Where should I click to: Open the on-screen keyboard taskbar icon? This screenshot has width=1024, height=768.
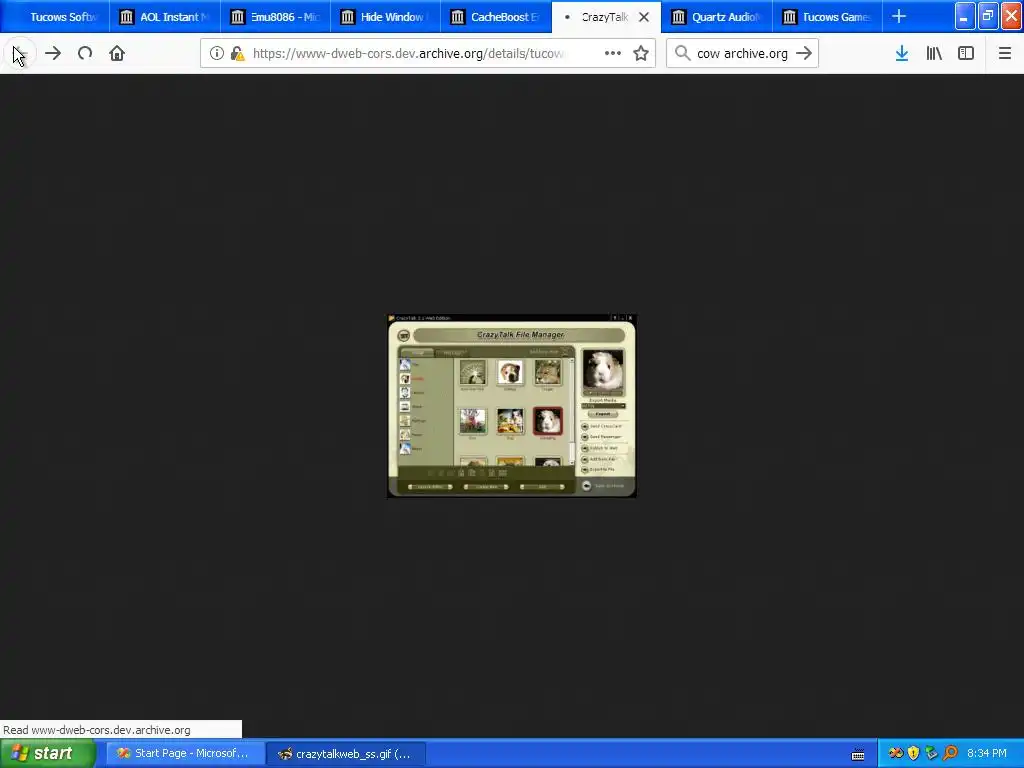point(858,754)
